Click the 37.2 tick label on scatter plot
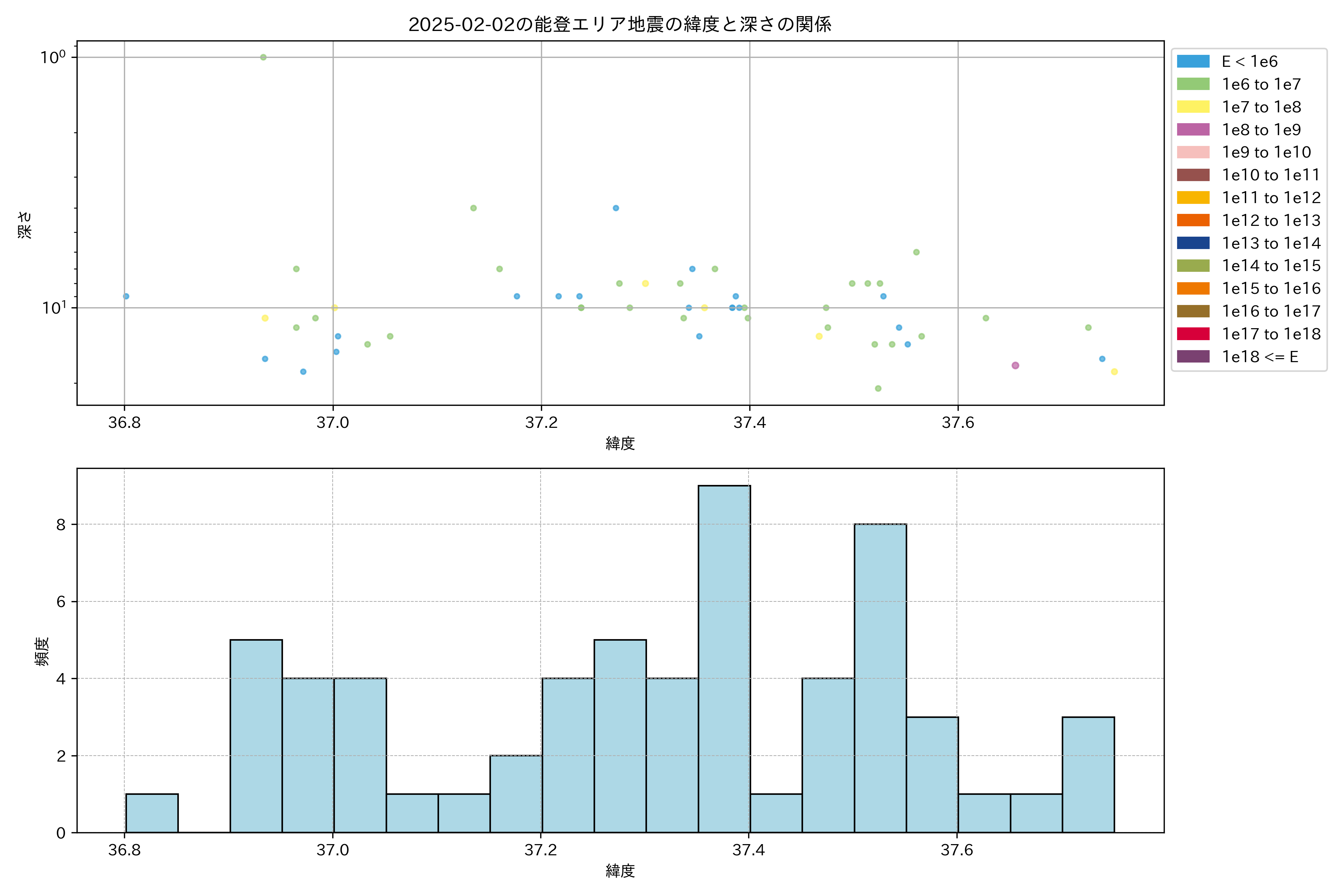 (x=541, y=422)
